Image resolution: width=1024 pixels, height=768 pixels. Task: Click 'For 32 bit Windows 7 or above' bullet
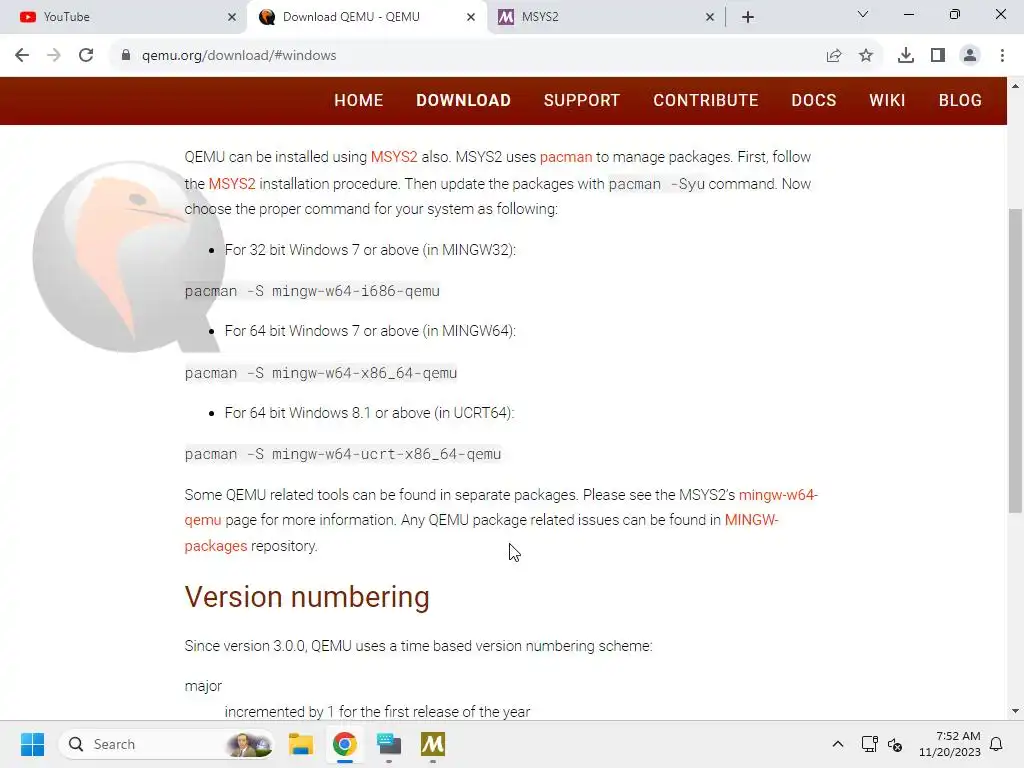click(370, 250)
